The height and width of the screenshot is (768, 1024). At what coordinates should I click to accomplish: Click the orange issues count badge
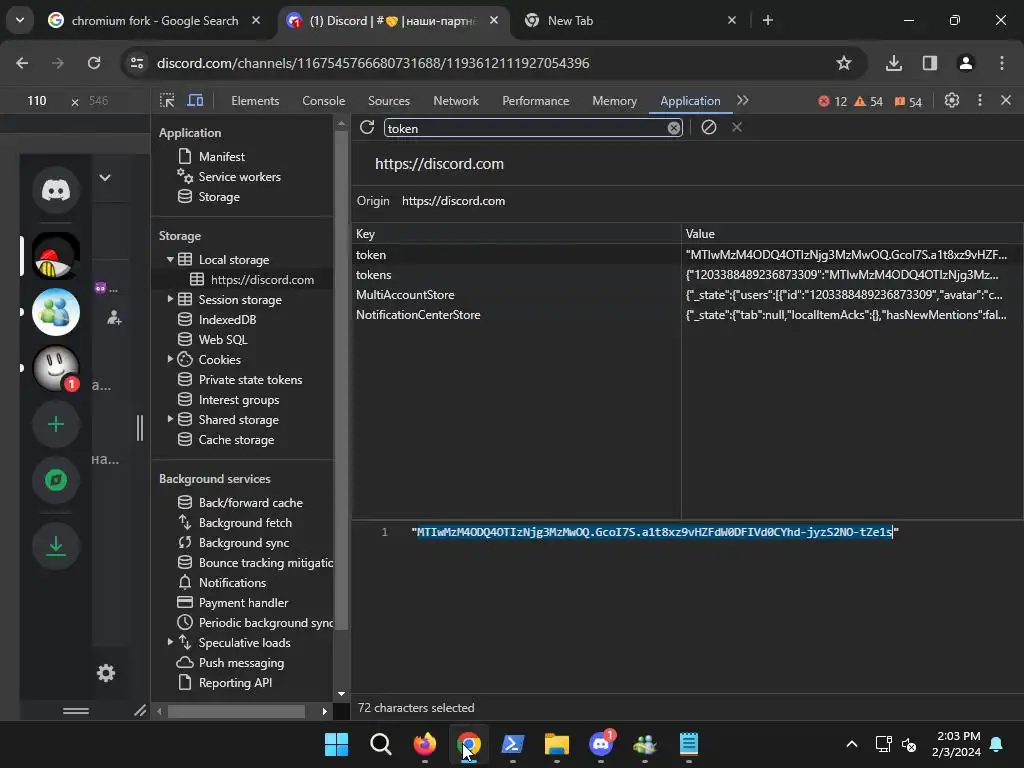tap(908, 101)
